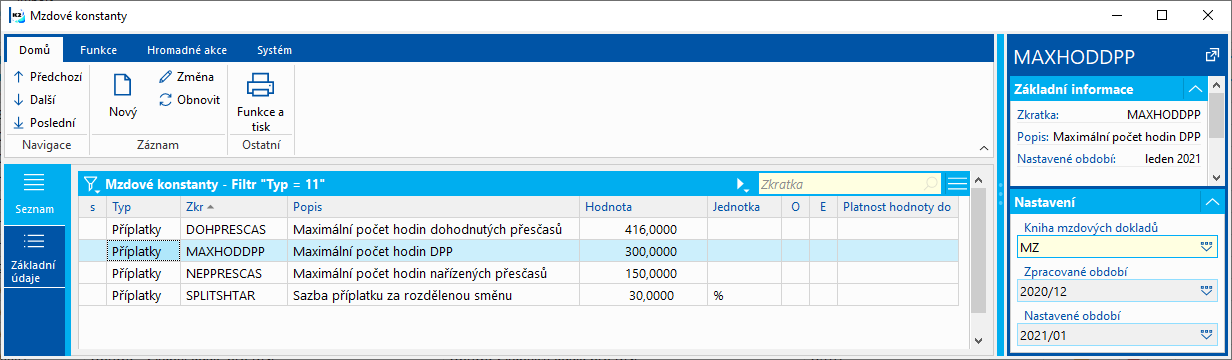Open the Funkce ribbon tab
Image resolution: width=1232 pixels, height=360 pixels.
click(x=99, y=49)
